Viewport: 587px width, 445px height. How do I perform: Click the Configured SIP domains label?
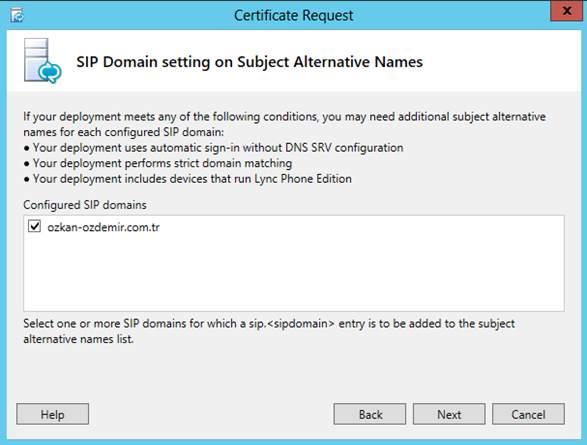[85, 205]
